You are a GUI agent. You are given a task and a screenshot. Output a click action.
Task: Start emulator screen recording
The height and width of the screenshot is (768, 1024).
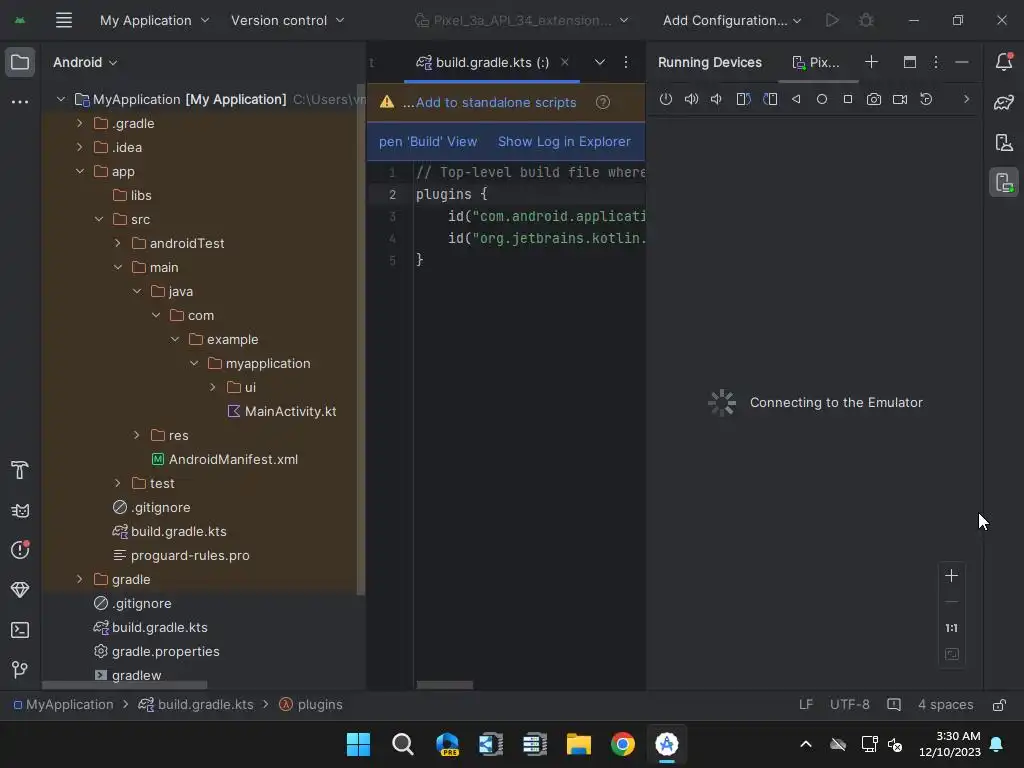[900, 99]
